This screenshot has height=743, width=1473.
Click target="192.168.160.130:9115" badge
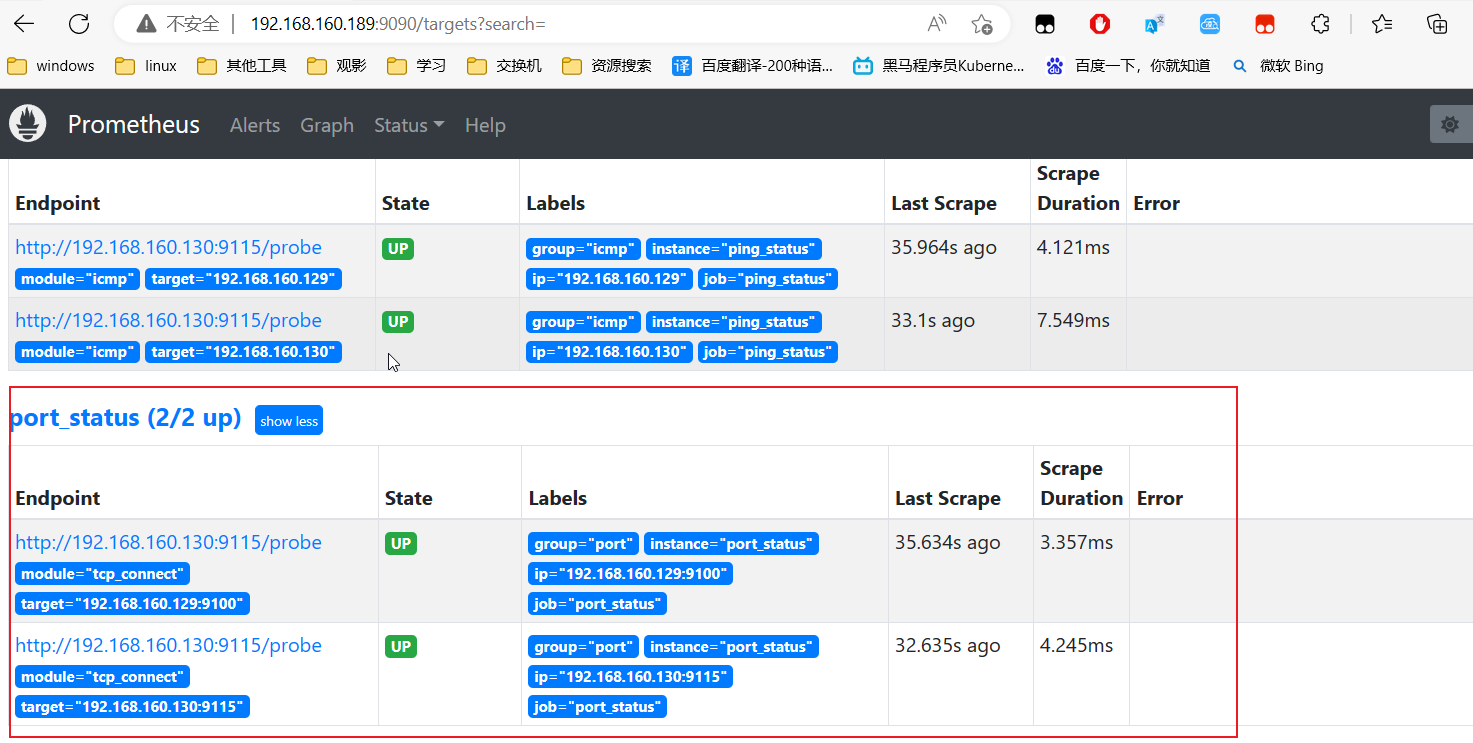click(132, 707)
